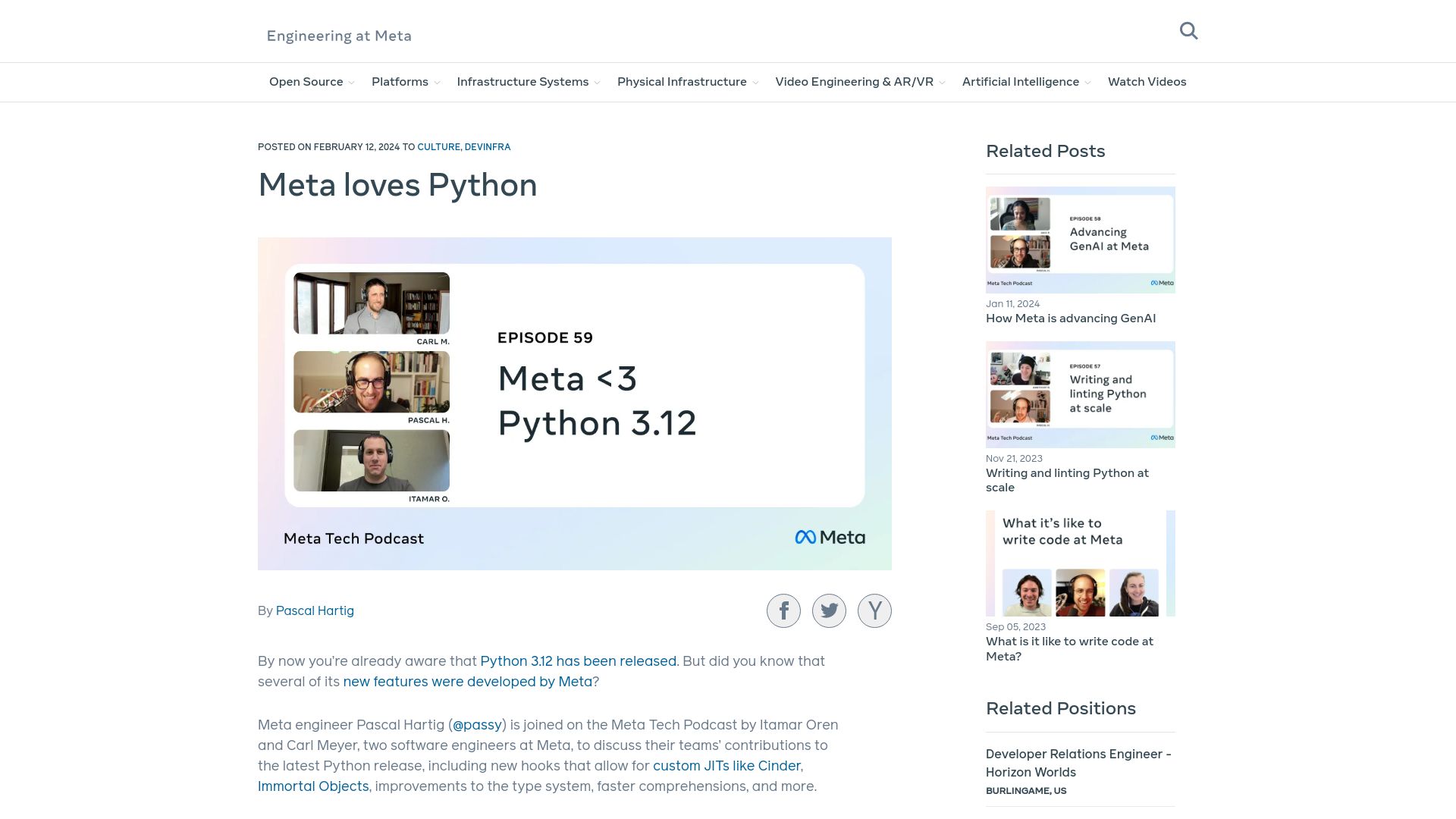Open 'Writing and linting Python at scale' title
This screenshot has height=819, width=1456.
click(x=1067, y=480)
